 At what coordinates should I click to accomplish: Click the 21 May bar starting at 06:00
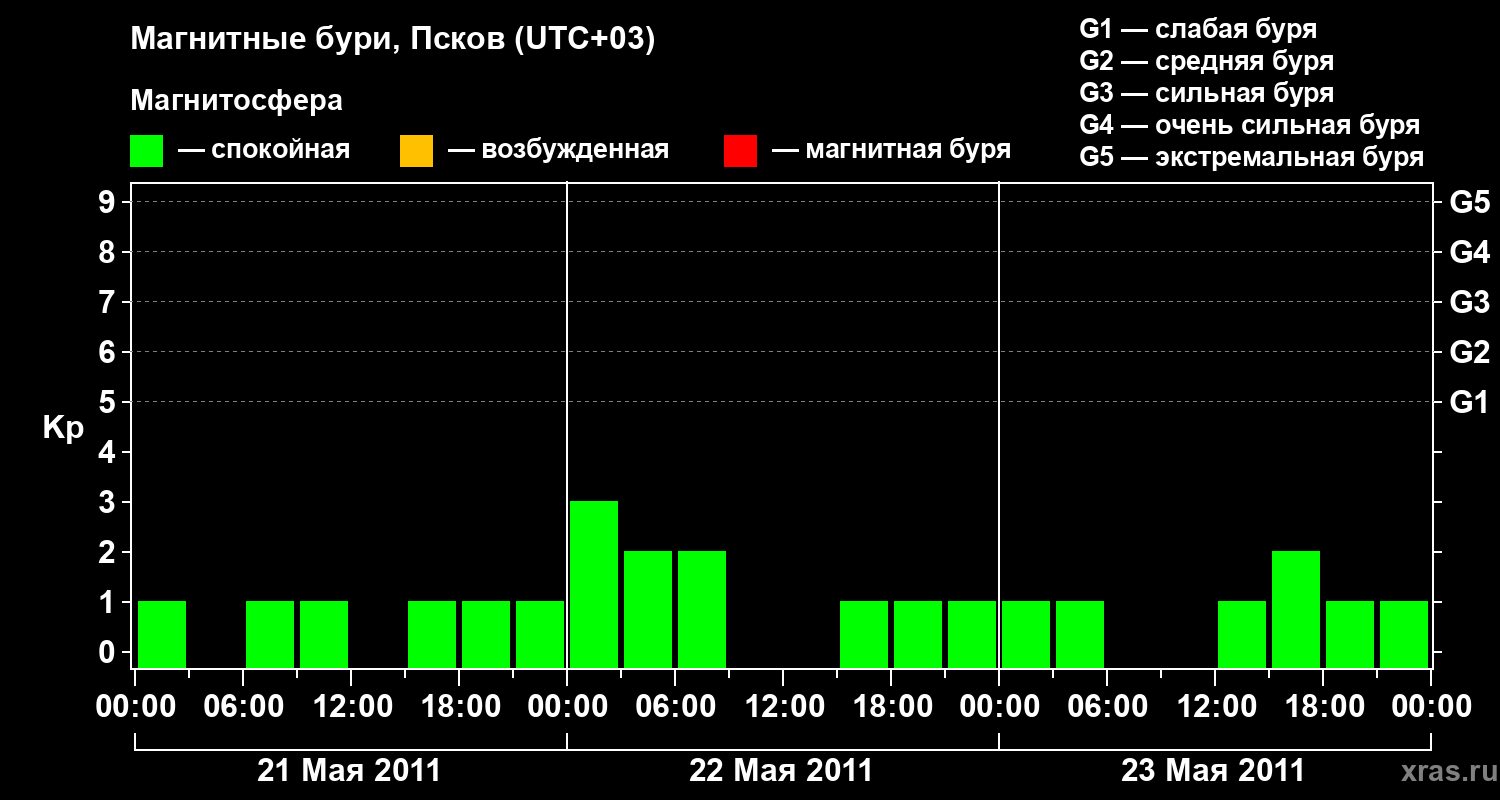(270, 634)
